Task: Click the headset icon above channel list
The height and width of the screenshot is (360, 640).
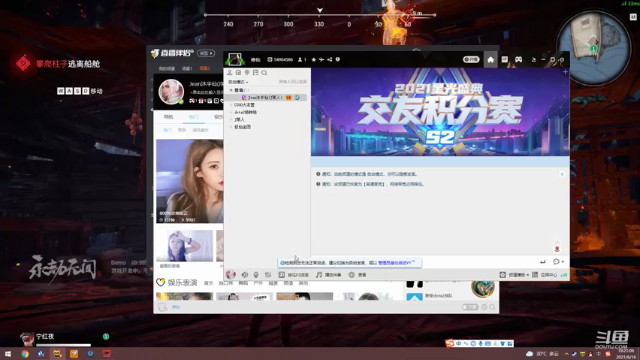Action: coord(238,73)
